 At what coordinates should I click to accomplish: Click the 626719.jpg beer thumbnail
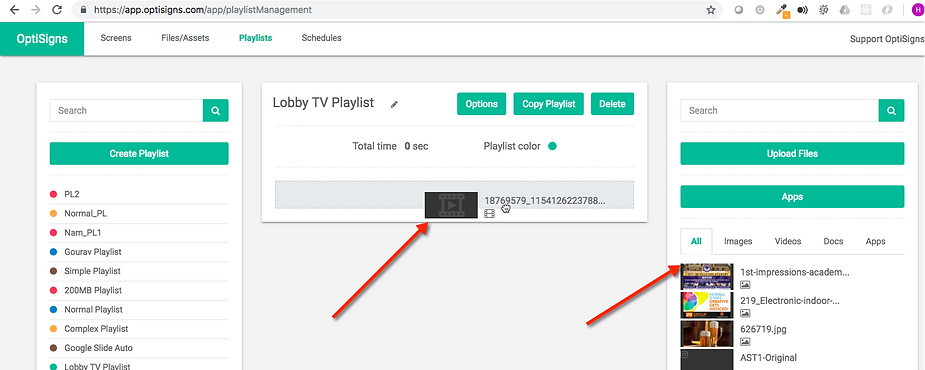click(x=707, y=333)
